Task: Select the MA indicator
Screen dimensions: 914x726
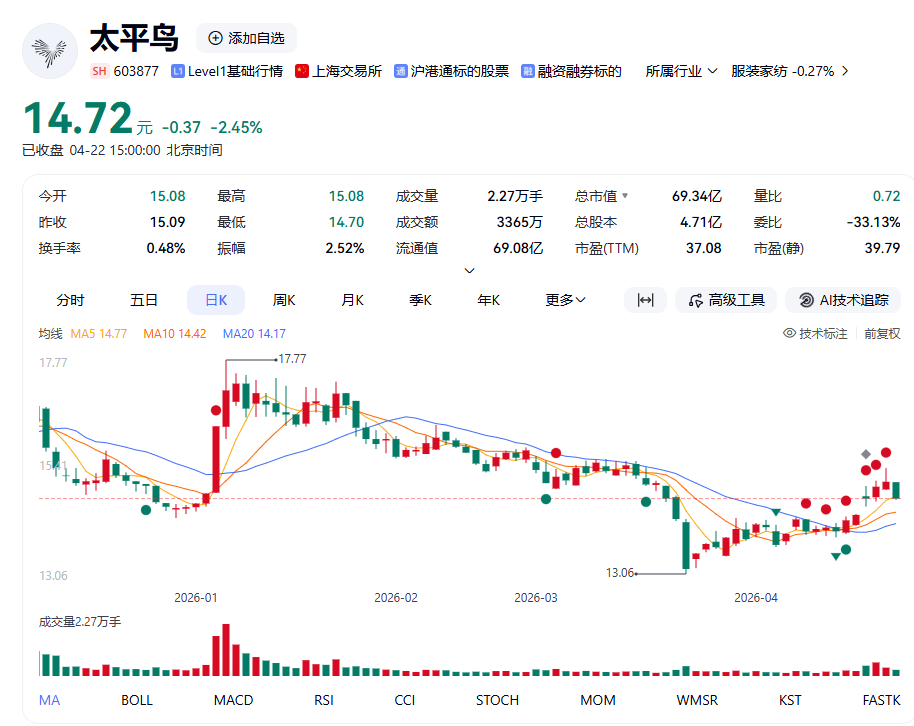Action: click(50, 700)
